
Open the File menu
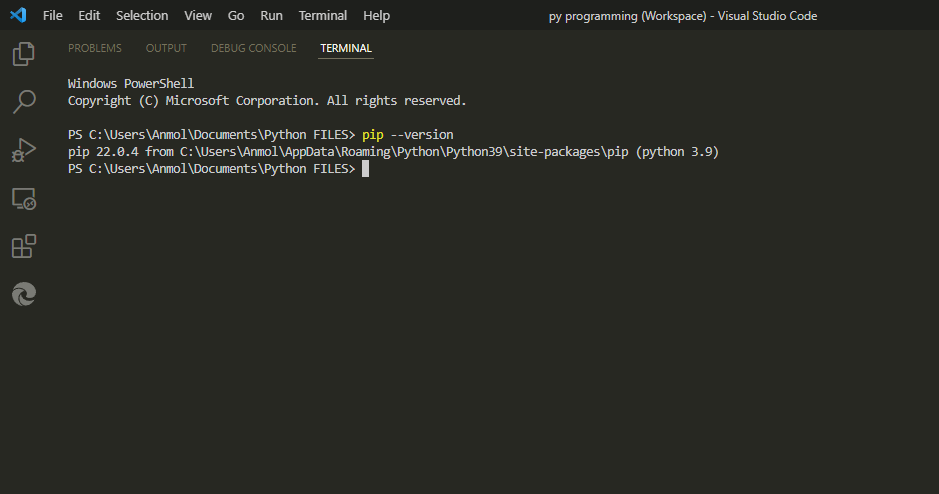coord(53,16)
